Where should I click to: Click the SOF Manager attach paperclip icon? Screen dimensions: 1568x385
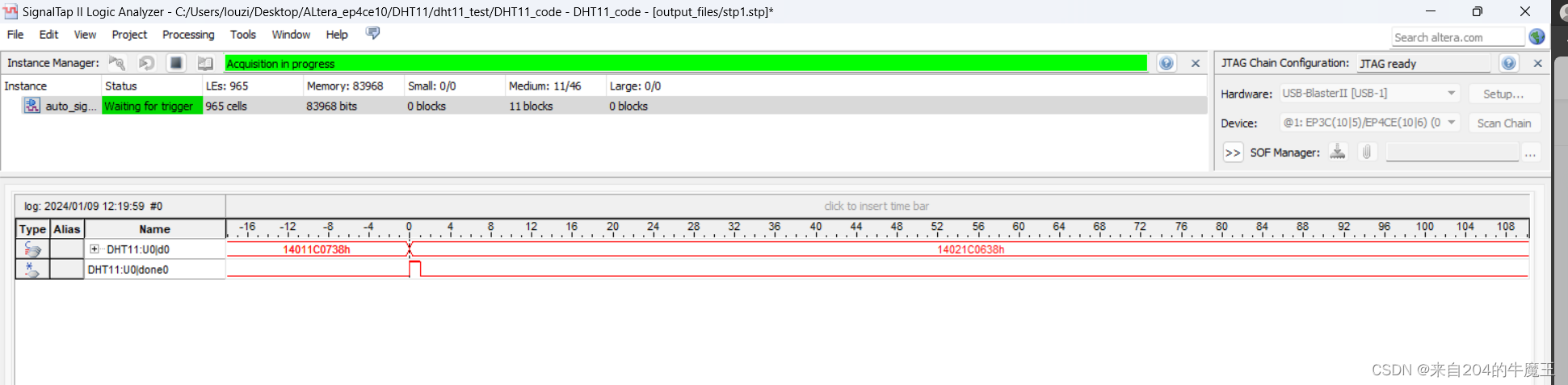tap(1367, 152)
